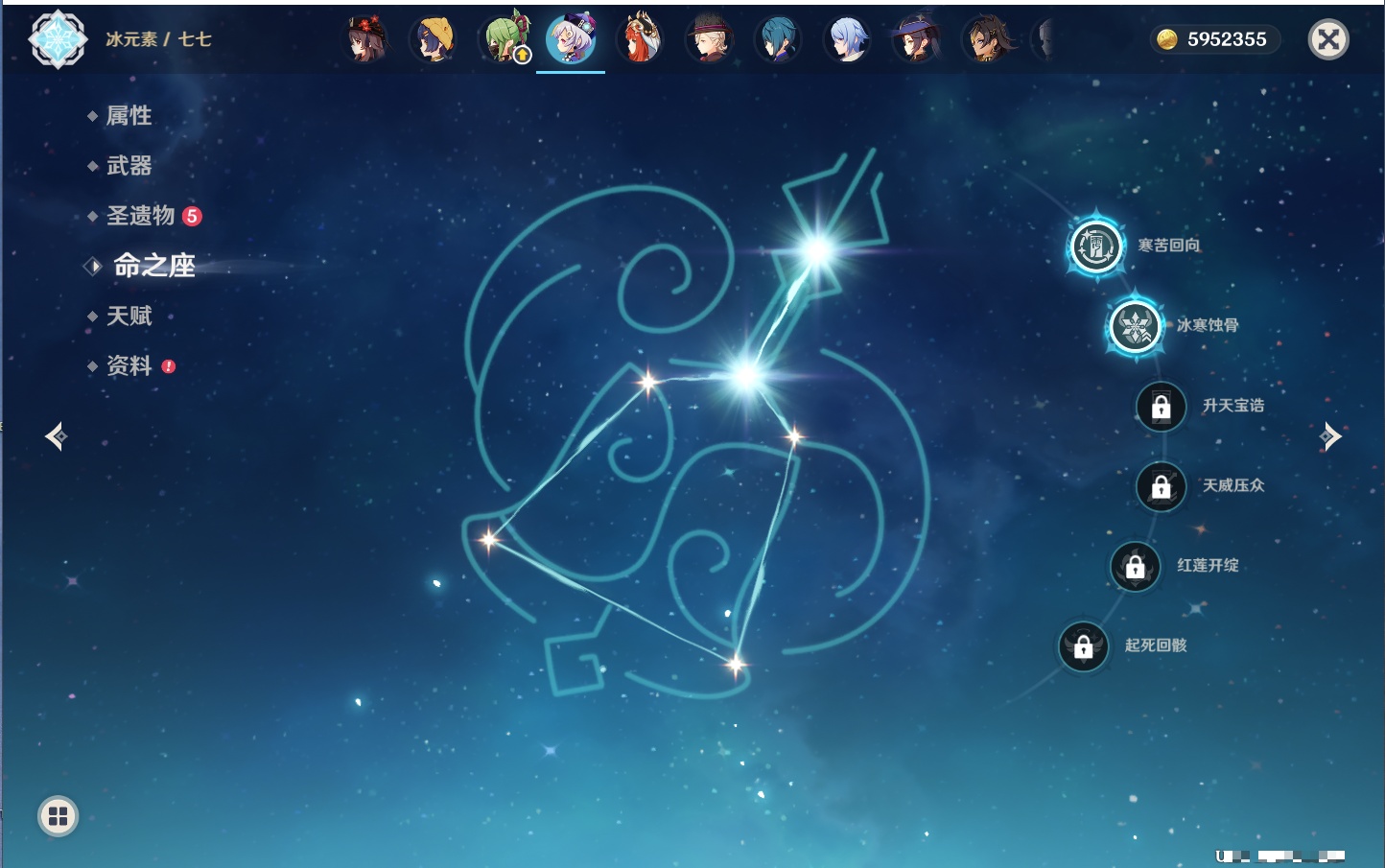This screenshot has width=1385, height=868.
Task: Select red-haired character with horned mask
Action: [640, 39]
